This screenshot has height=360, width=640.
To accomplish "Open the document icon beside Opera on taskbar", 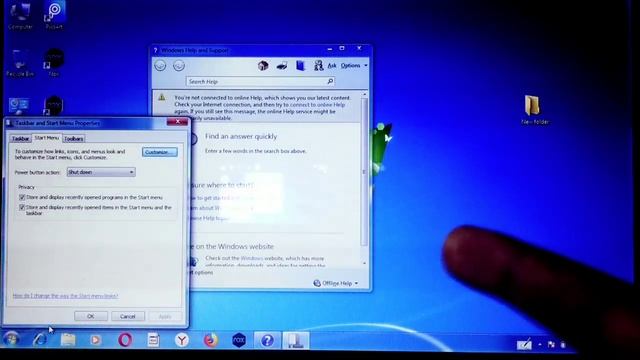I will tap(153, 340).
